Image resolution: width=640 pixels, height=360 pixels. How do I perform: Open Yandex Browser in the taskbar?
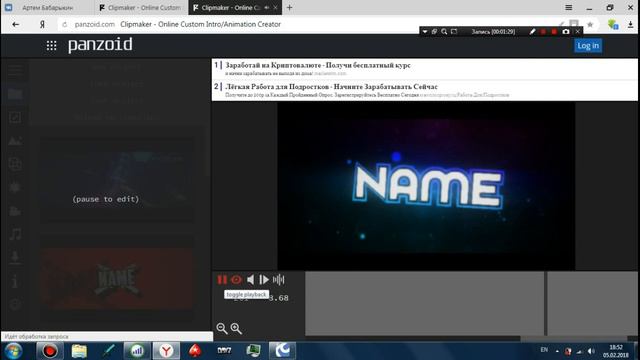(166, 351)
